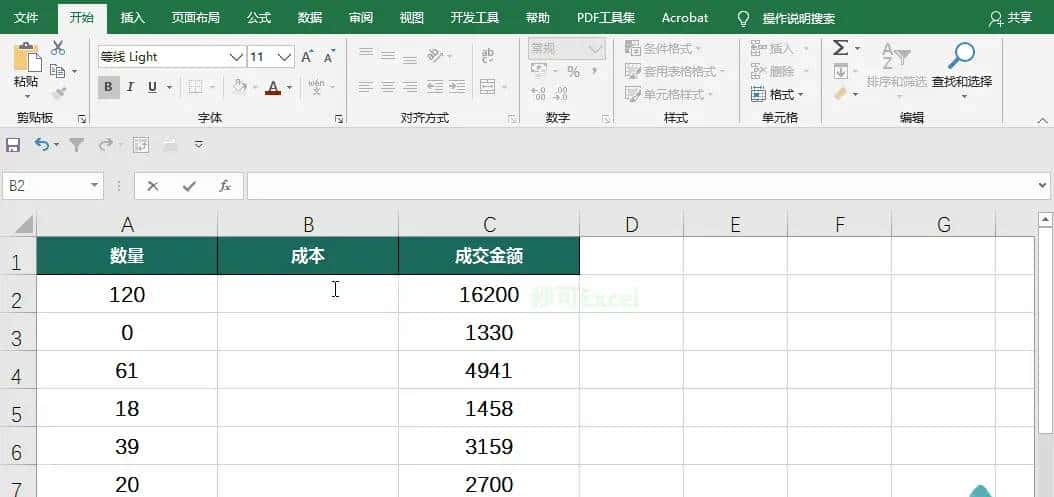
Task: Increase font size with the larger A icon
Action: pyautogui.click(x=307, y=56)
